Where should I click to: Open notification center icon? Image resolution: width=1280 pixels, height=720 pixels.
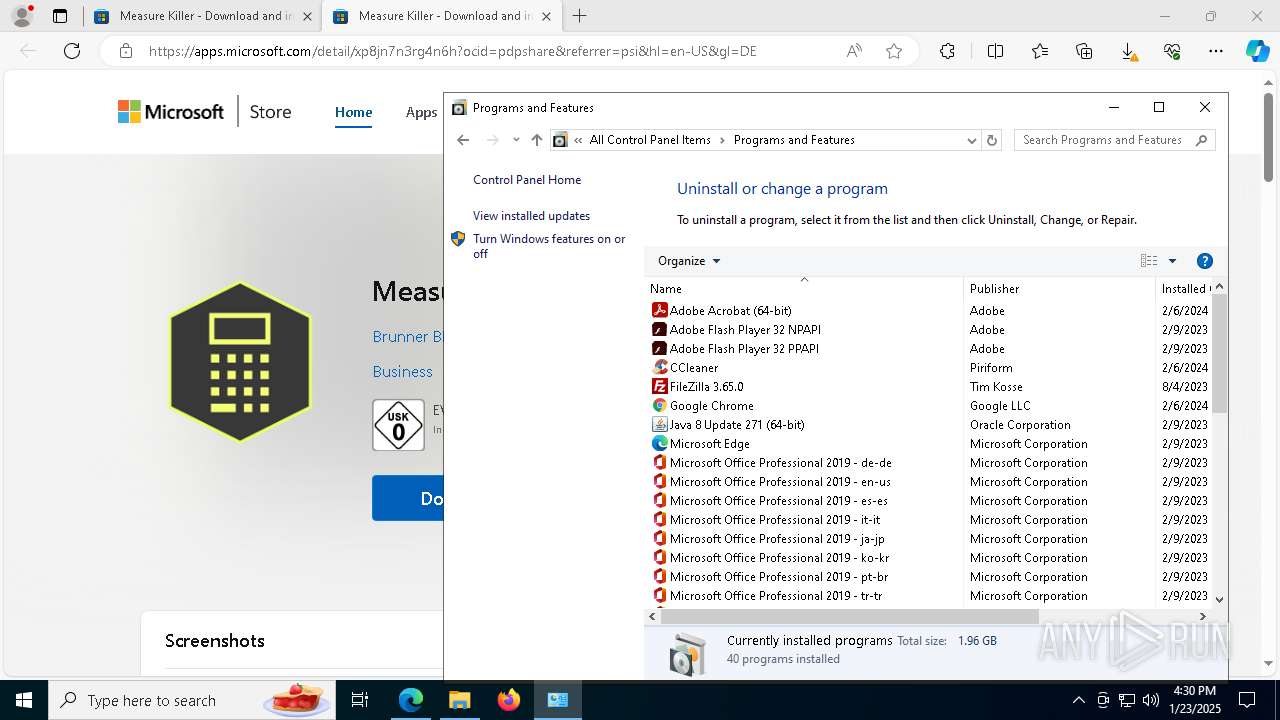[1247, 700]
